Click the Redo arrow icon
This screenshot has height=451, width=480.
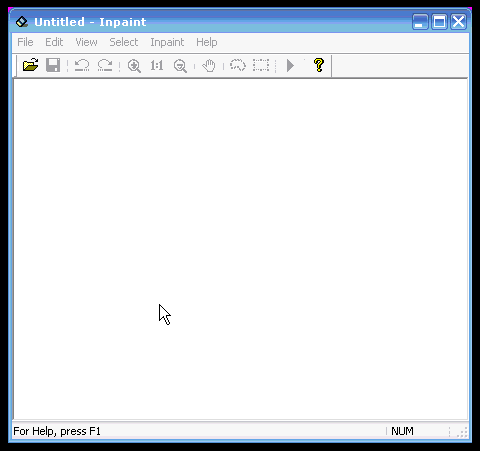tap(105, 65)
